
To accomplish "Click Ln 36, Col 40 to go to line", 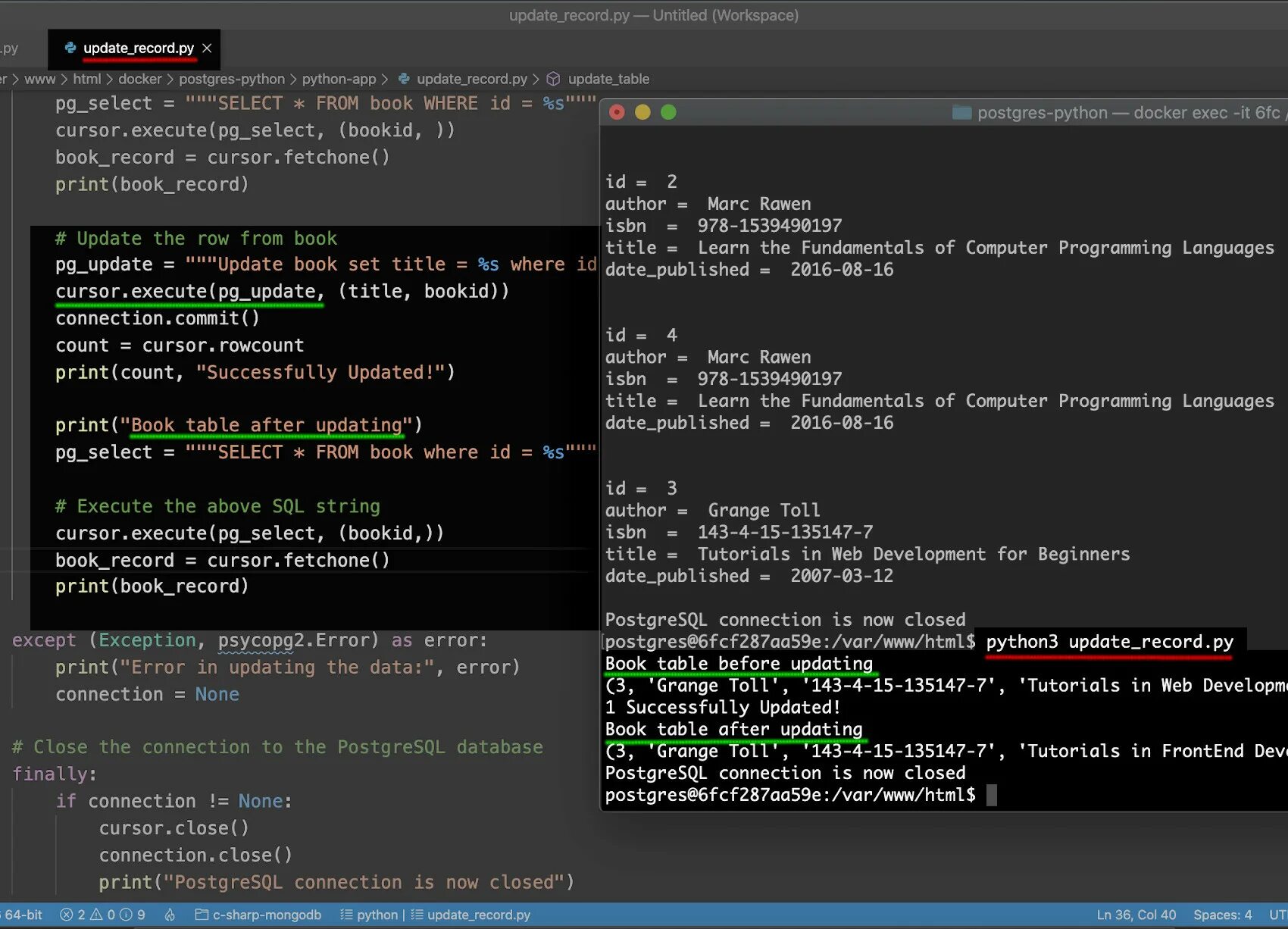I will 1136,915.
